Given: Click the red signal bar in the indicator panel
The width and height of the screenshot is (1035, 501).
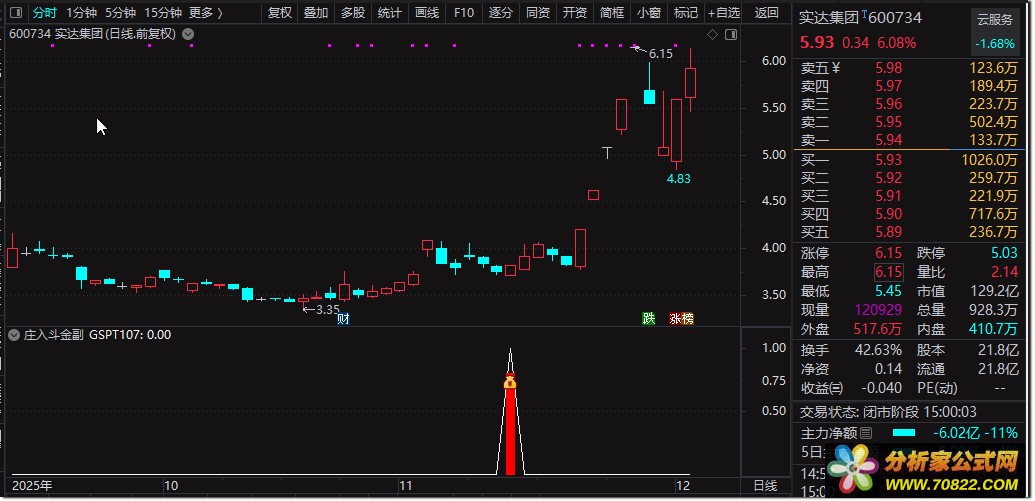Looking at the screenshot, I should pyautogui.click(x=510, y=431).
